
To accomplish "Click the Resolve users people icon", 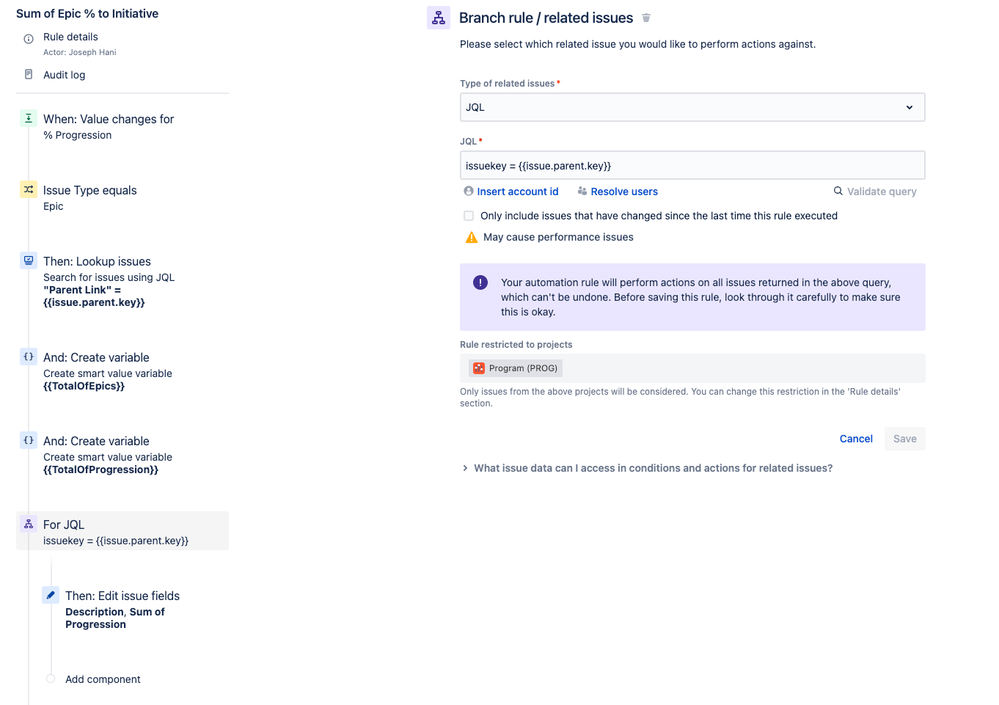I will (582, 191).
